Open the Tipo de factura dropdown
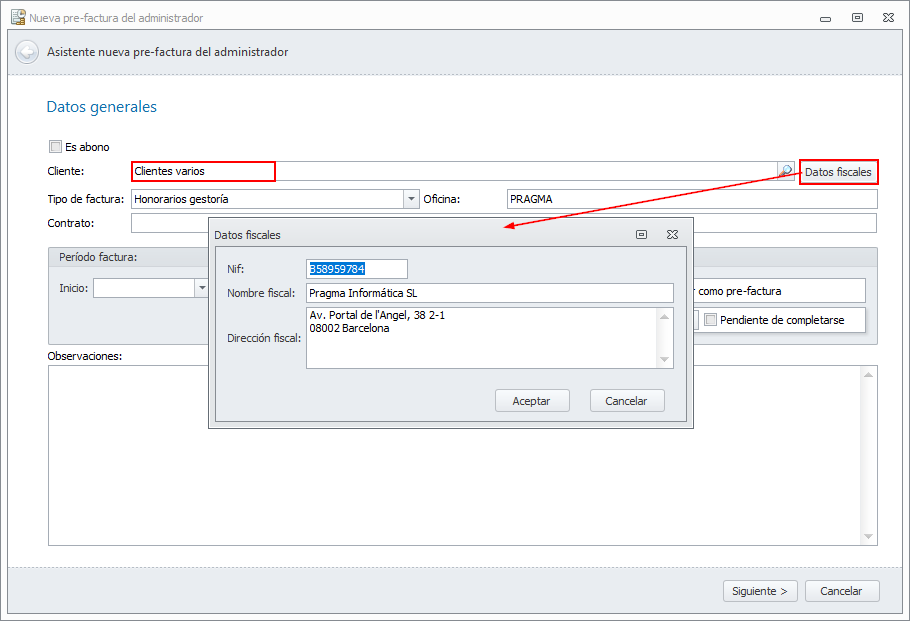 pyautogui.click(x=411, y=199)
